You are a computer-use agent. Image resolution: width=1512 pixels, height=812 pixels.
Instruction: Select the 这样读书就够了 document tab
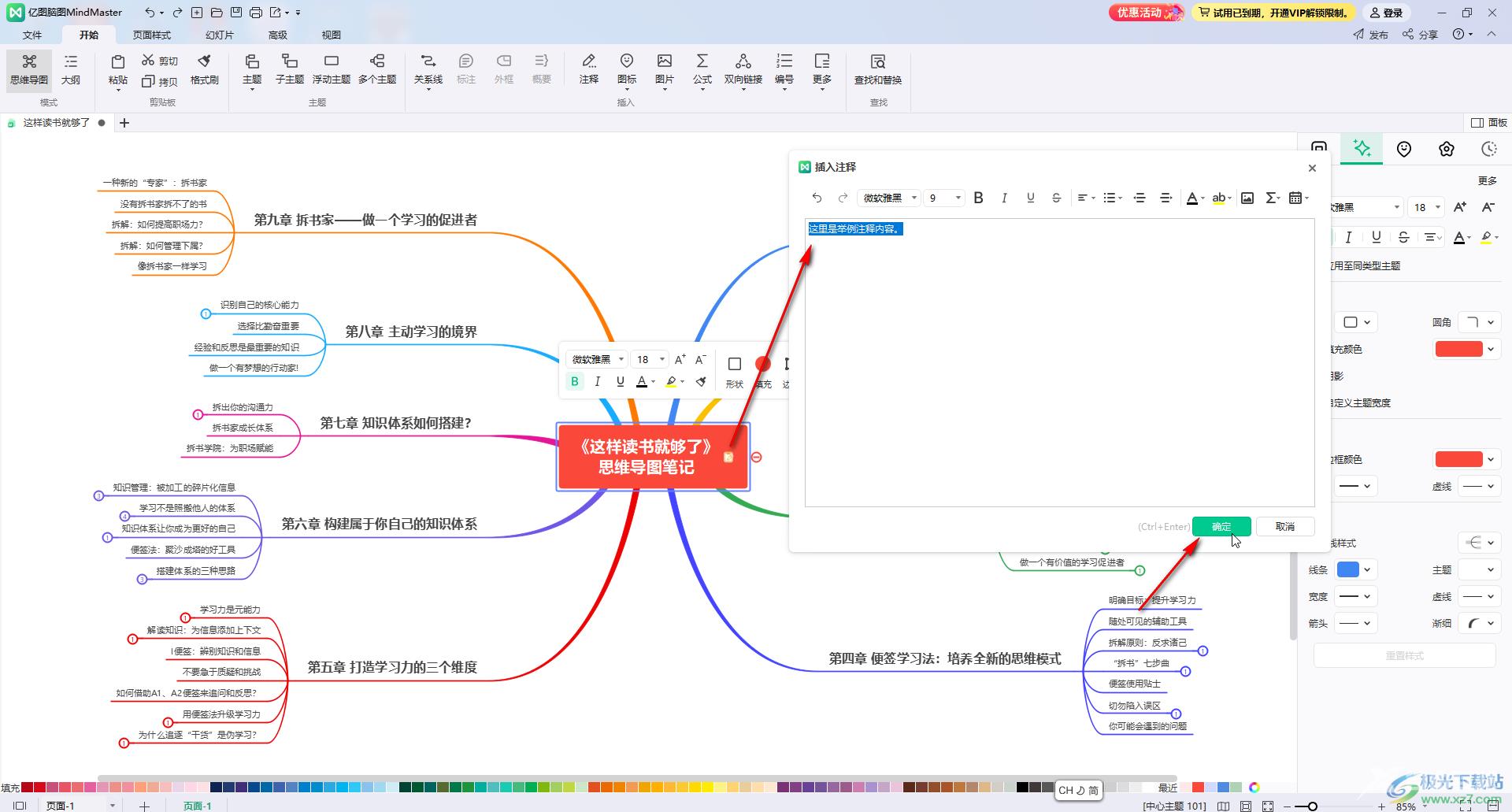pos(56,123)
